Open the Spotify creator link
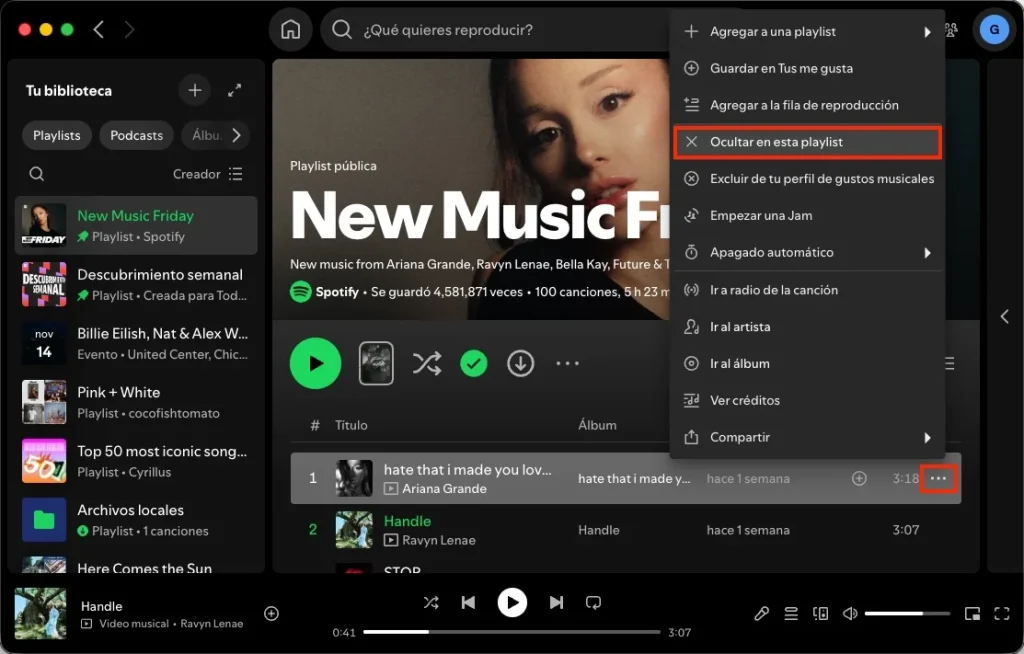Screen dimensions: 1024x654 [337, 291]
